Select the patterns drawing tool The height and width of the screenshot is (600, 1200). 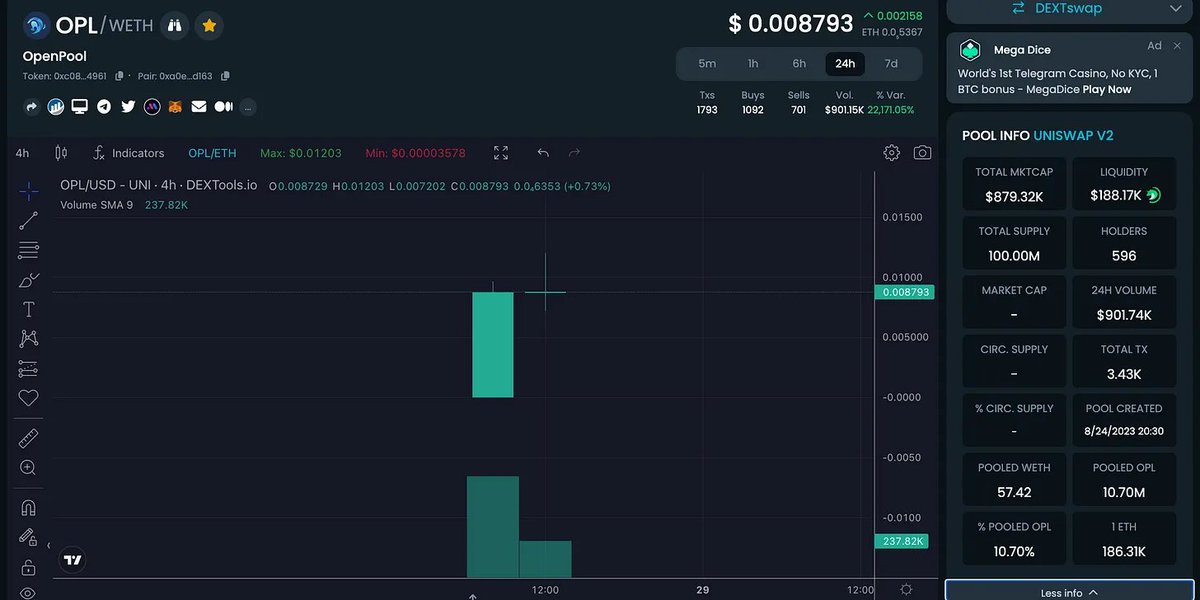click(28, 339)
